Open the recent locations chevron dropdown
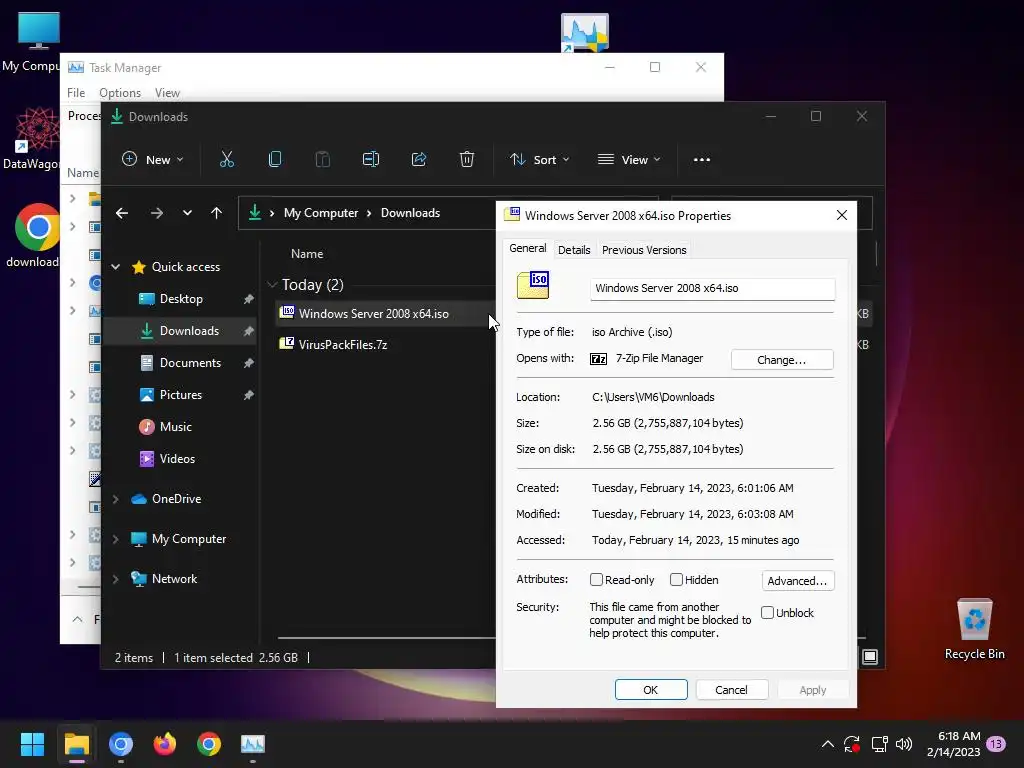Image resolution: width=1024 pixels, height=768 pixels. click(x=187, y=213)
